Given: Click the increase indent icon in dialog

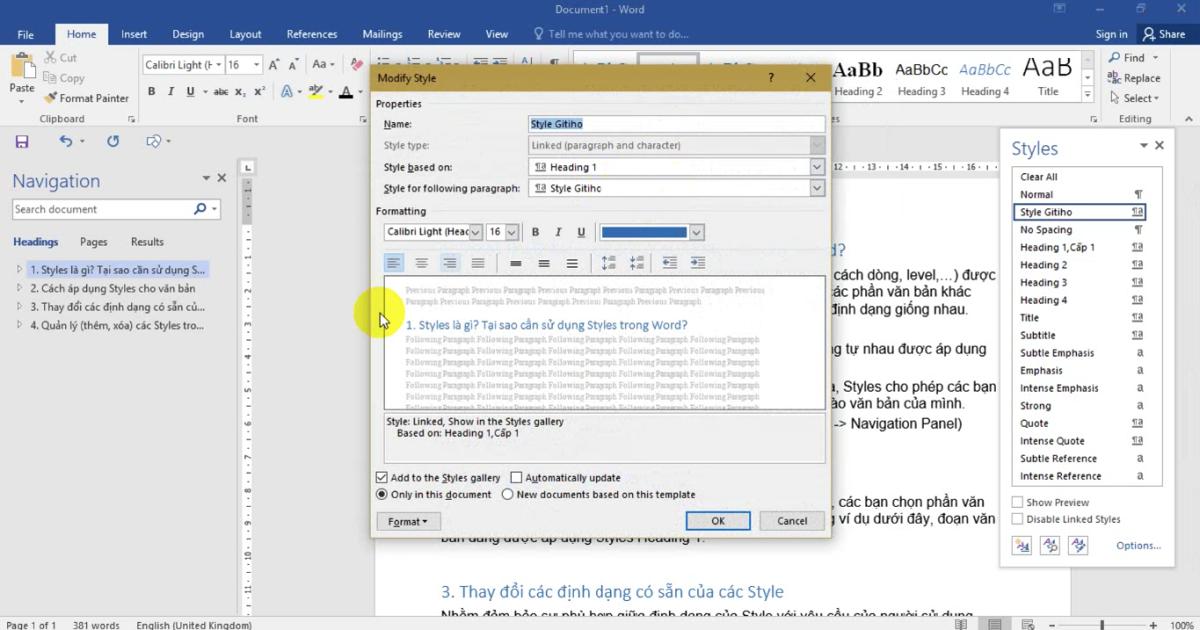Looking at the screenshot, I should tap(697, 263).
